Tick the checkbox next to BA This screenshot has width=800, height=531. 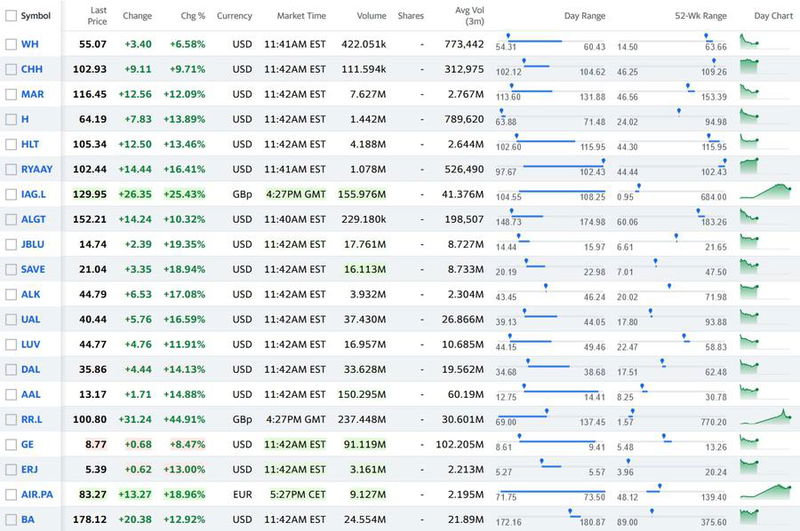(11, 520)
